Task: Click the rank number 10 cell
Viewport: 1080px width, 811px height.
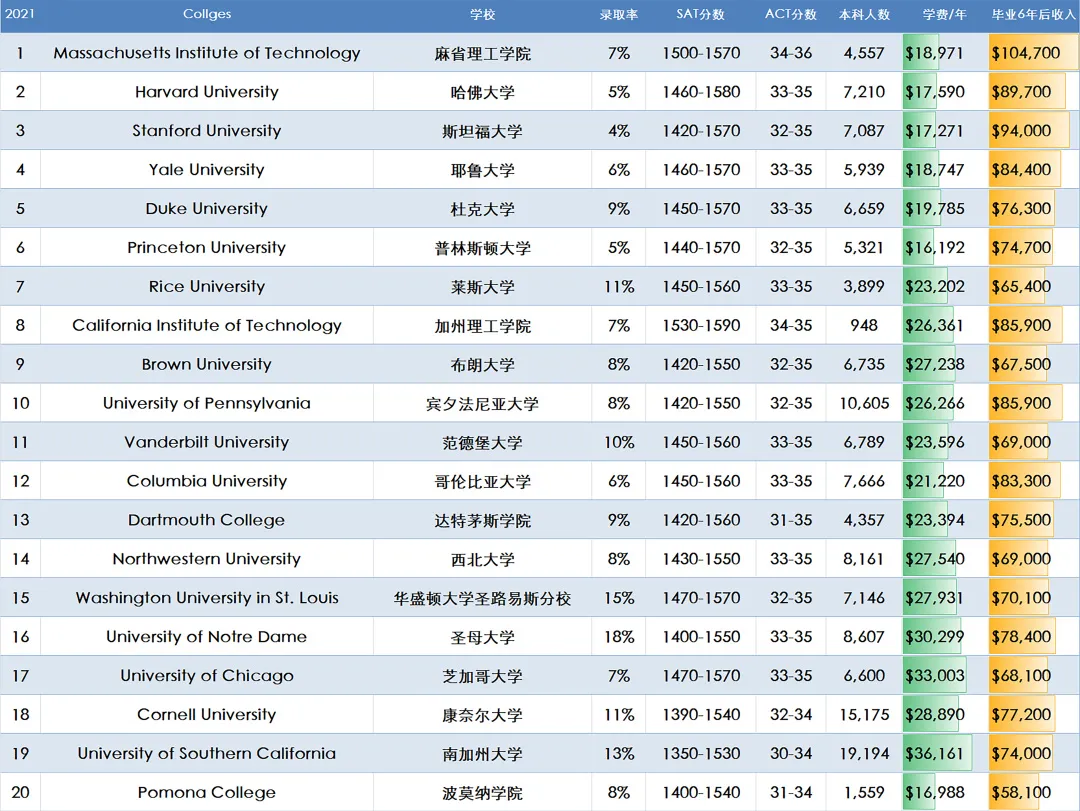Action: tap(21, 403)
